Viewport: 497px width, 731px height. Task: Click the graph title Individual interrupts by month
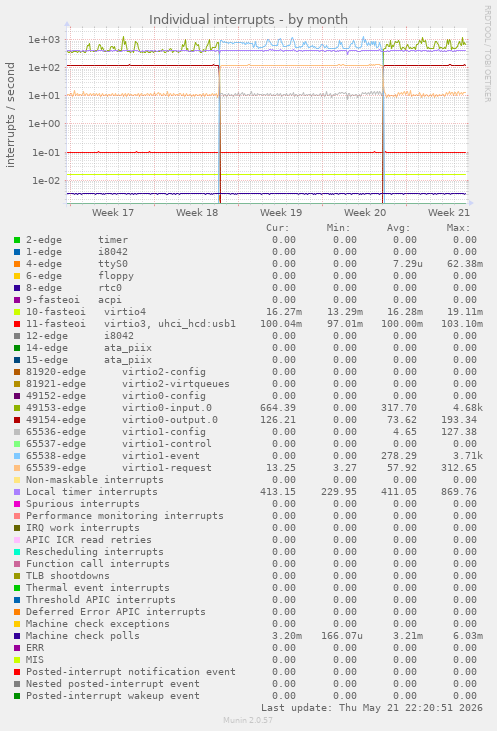click(x=248, y=20)
